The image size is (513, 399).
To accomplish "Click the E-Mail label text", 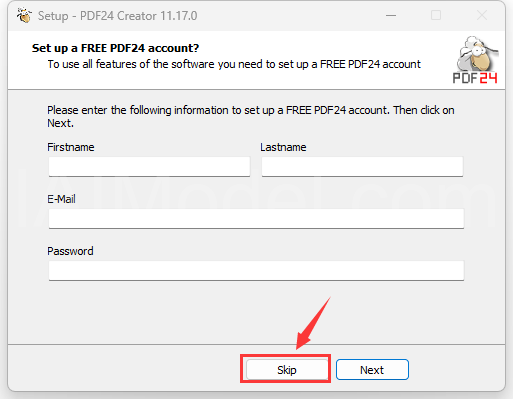I will (x=61, y=199).
